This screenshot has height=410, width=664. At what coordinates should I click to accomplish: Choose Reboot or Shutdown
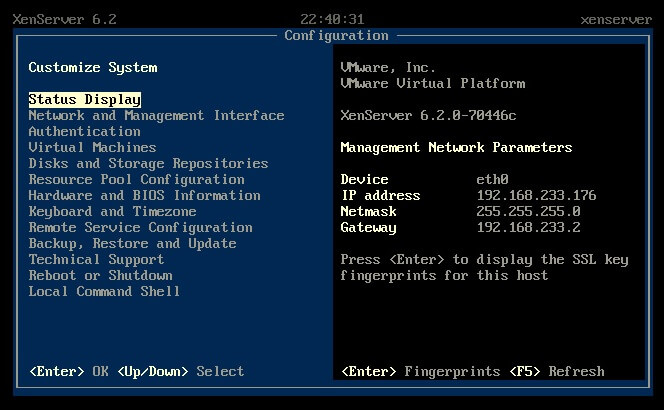pos(100,276)
